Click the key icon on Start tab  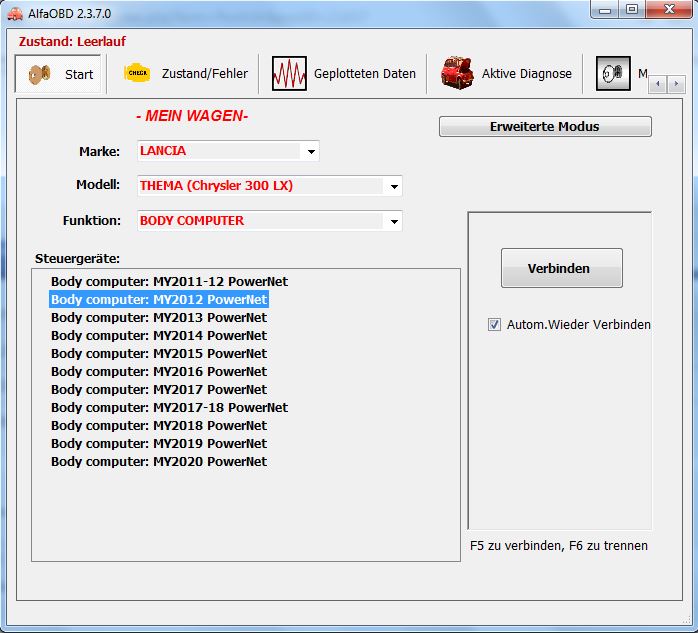tap(38, 74)
